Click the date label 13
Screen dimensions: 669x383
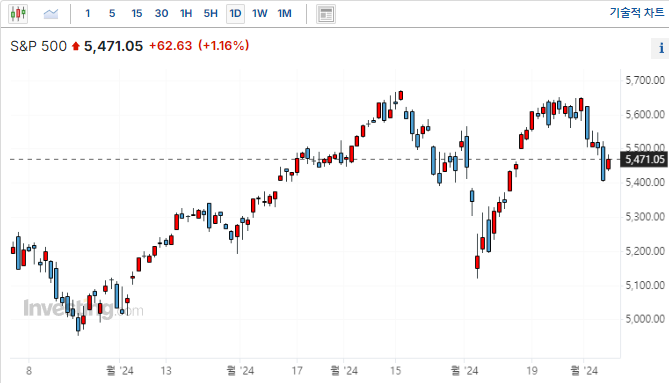point(166,371)
